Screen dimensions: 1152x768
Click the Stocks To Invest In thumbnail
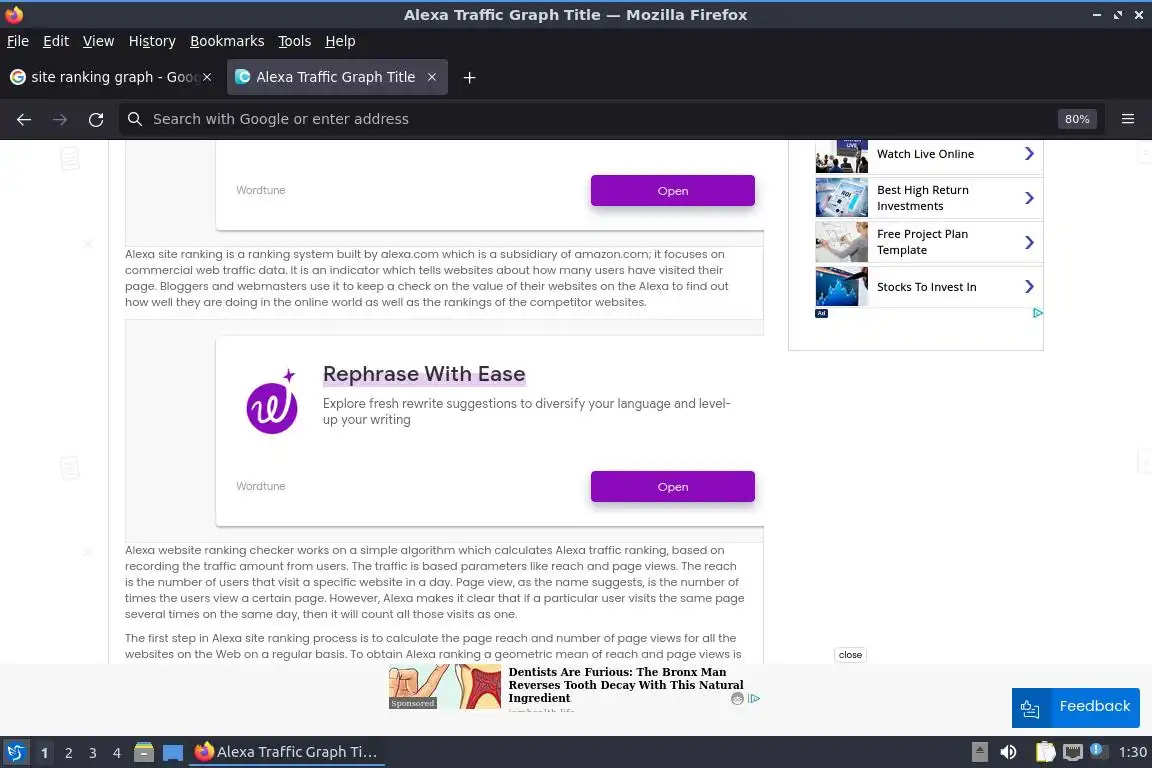841,287
